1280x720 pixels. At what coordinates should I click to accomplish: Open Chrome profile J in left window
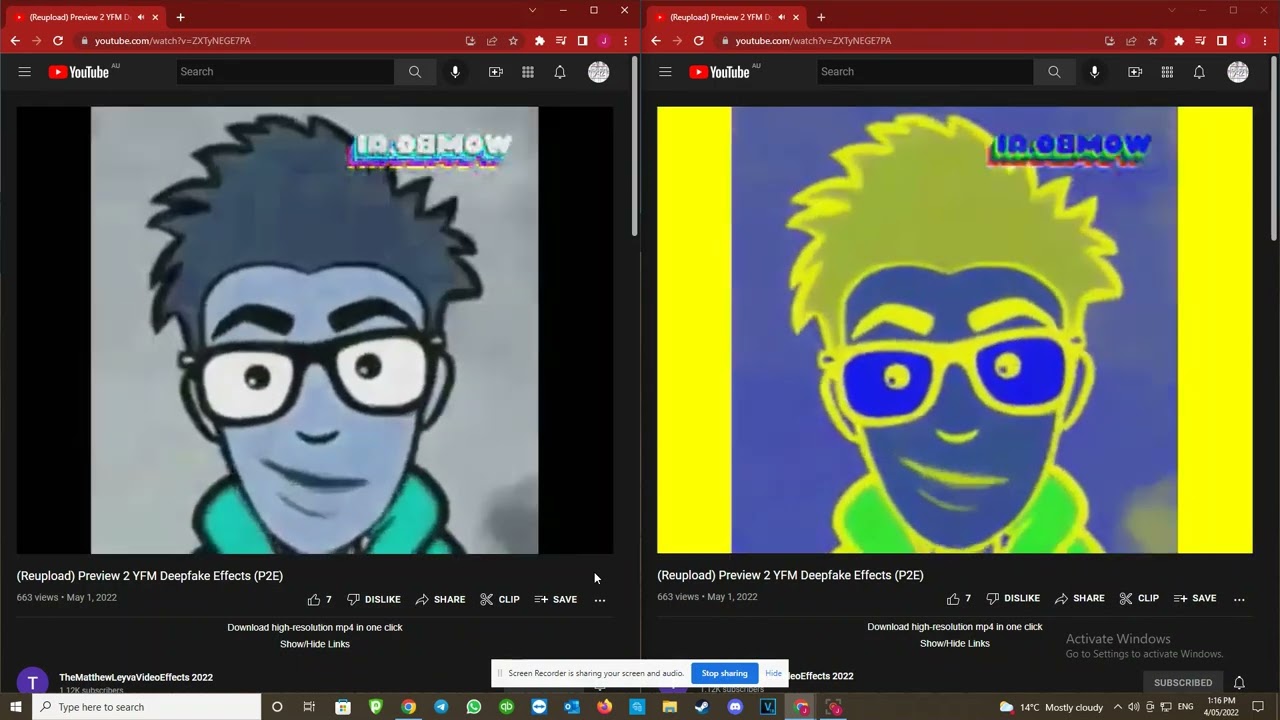(604, 41)
